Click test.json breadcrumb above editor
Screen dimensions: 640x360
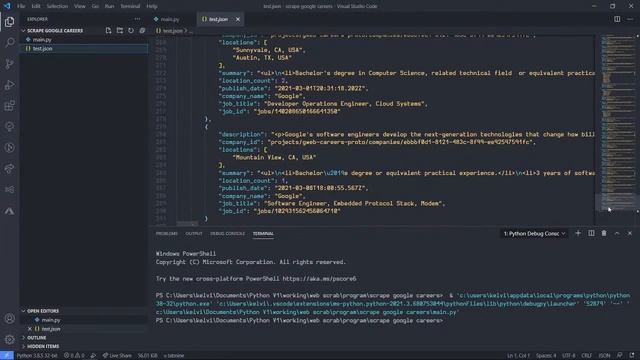[x=173, y=31]
